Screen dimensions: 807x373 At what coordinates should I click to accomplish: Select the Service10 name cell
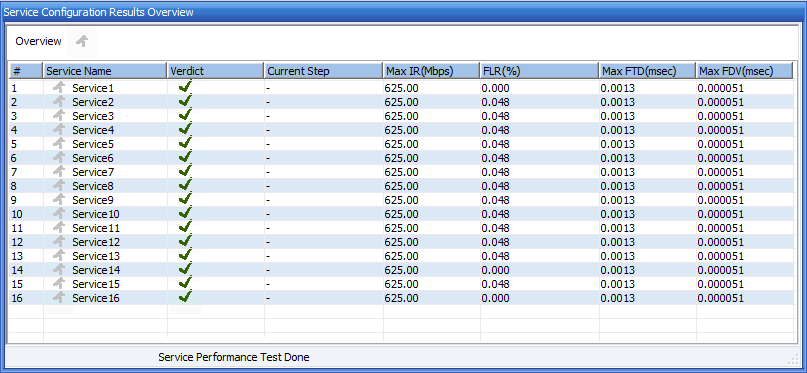coord(96,214)
